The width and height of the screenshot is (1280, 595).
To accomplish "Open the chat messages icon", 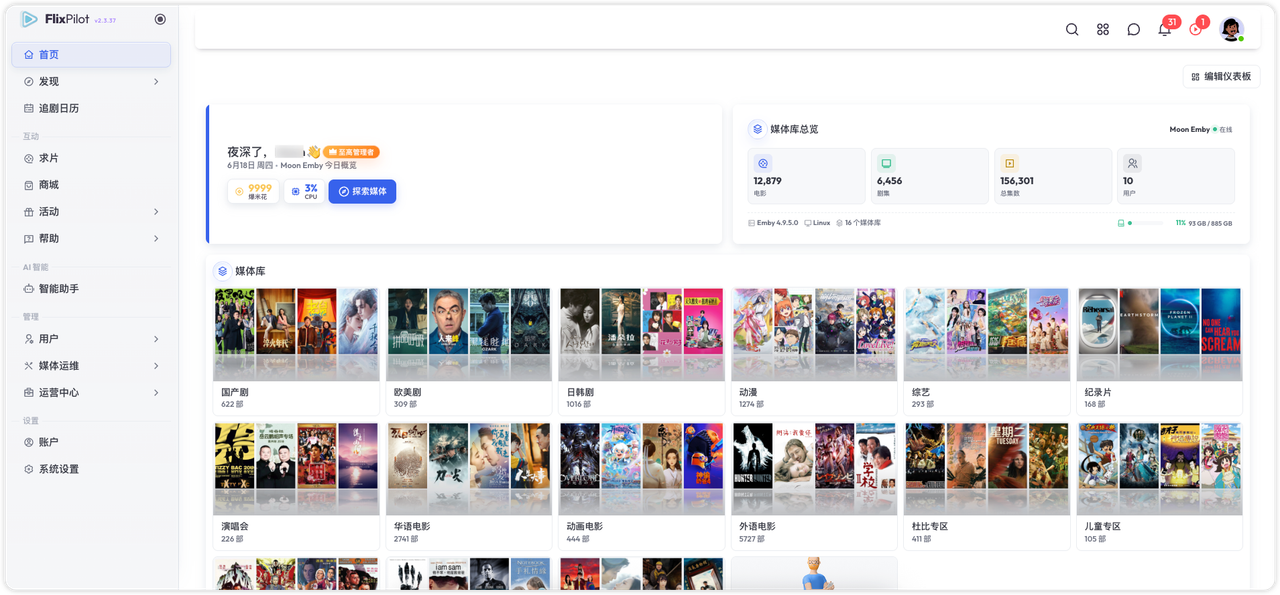I will coord(1134,29).
